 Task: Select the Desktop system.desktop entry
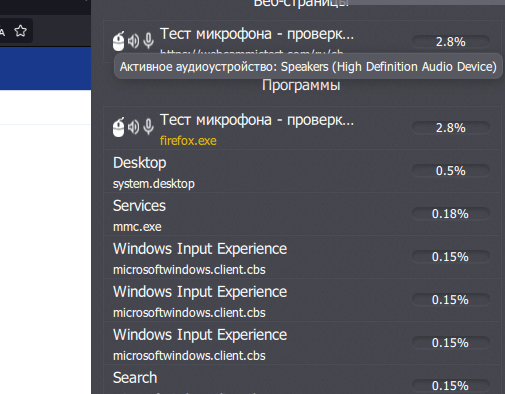point(302,171)
